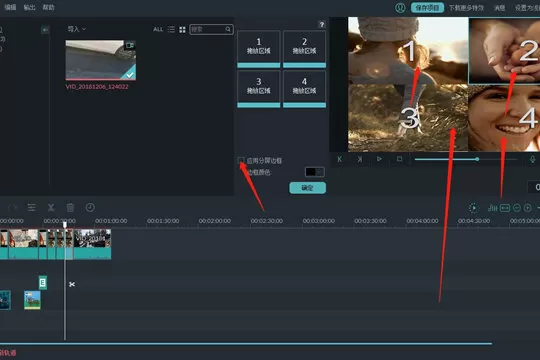Open the download more effects link
540x360 pixels.
coord(466,8)
